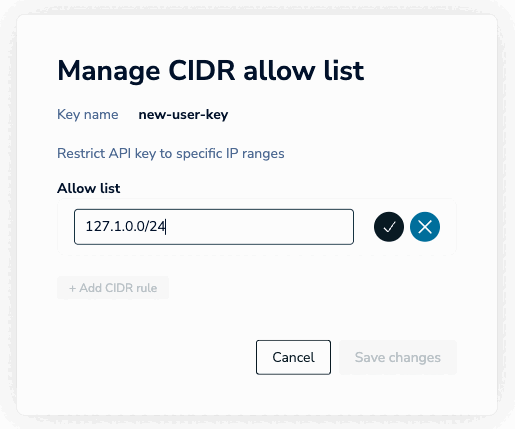The height and width of the screenshot is (429, 515).
Task: Click the Save changes button
Action: click(398, 357)
